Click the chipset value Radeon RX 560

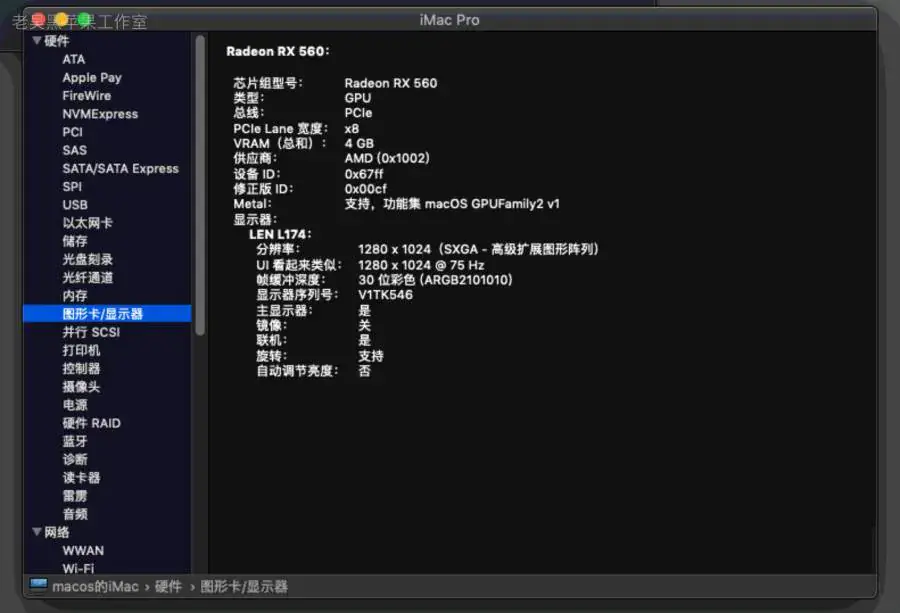pos(391,83)
